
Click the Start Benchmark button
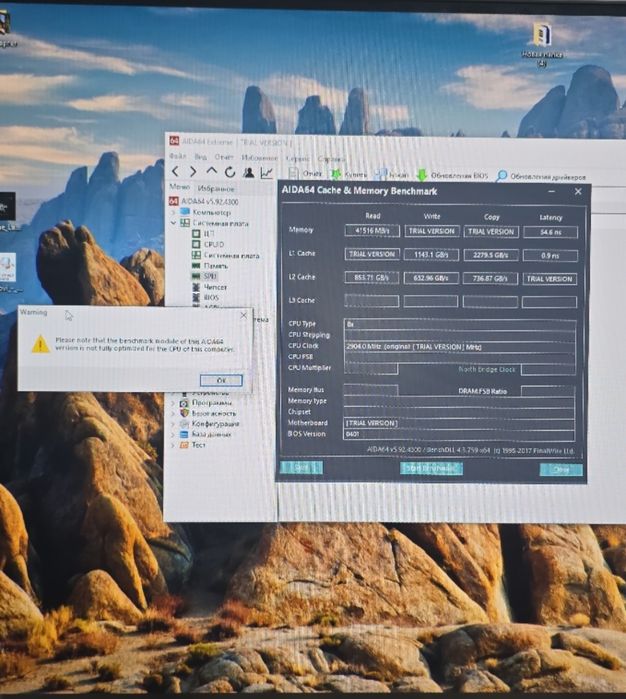(431, 468)
